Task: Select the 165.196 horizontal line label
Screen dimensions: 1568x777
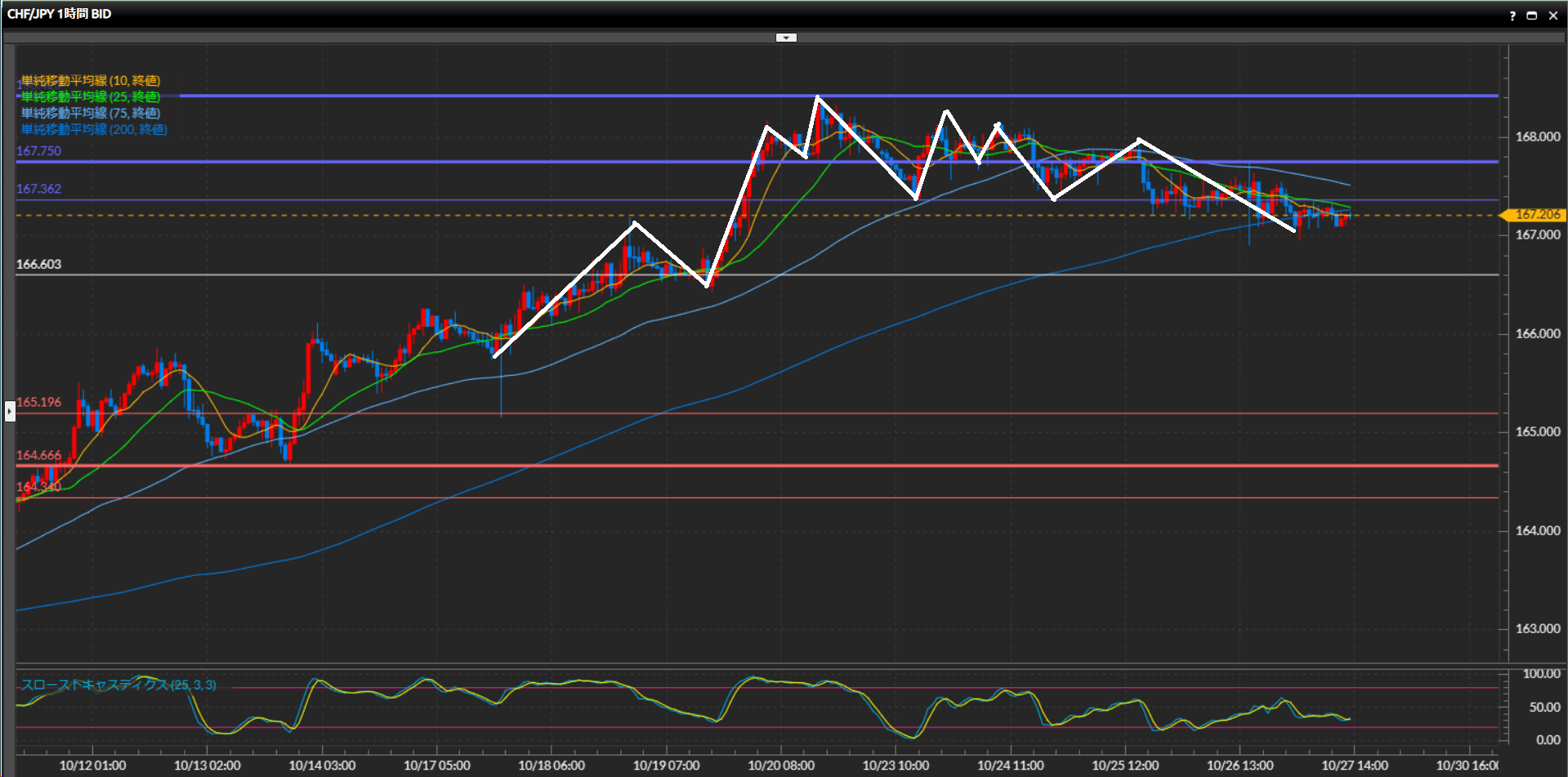Action: (x=38, y=402)
